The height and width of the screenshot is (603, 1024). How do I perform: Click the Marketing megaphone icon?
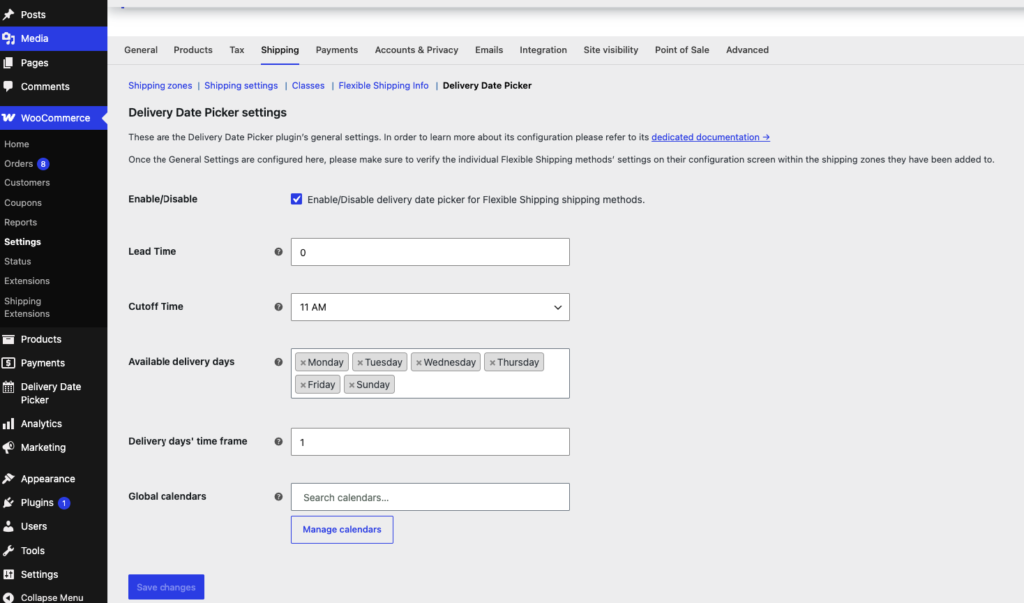[8, 448]
